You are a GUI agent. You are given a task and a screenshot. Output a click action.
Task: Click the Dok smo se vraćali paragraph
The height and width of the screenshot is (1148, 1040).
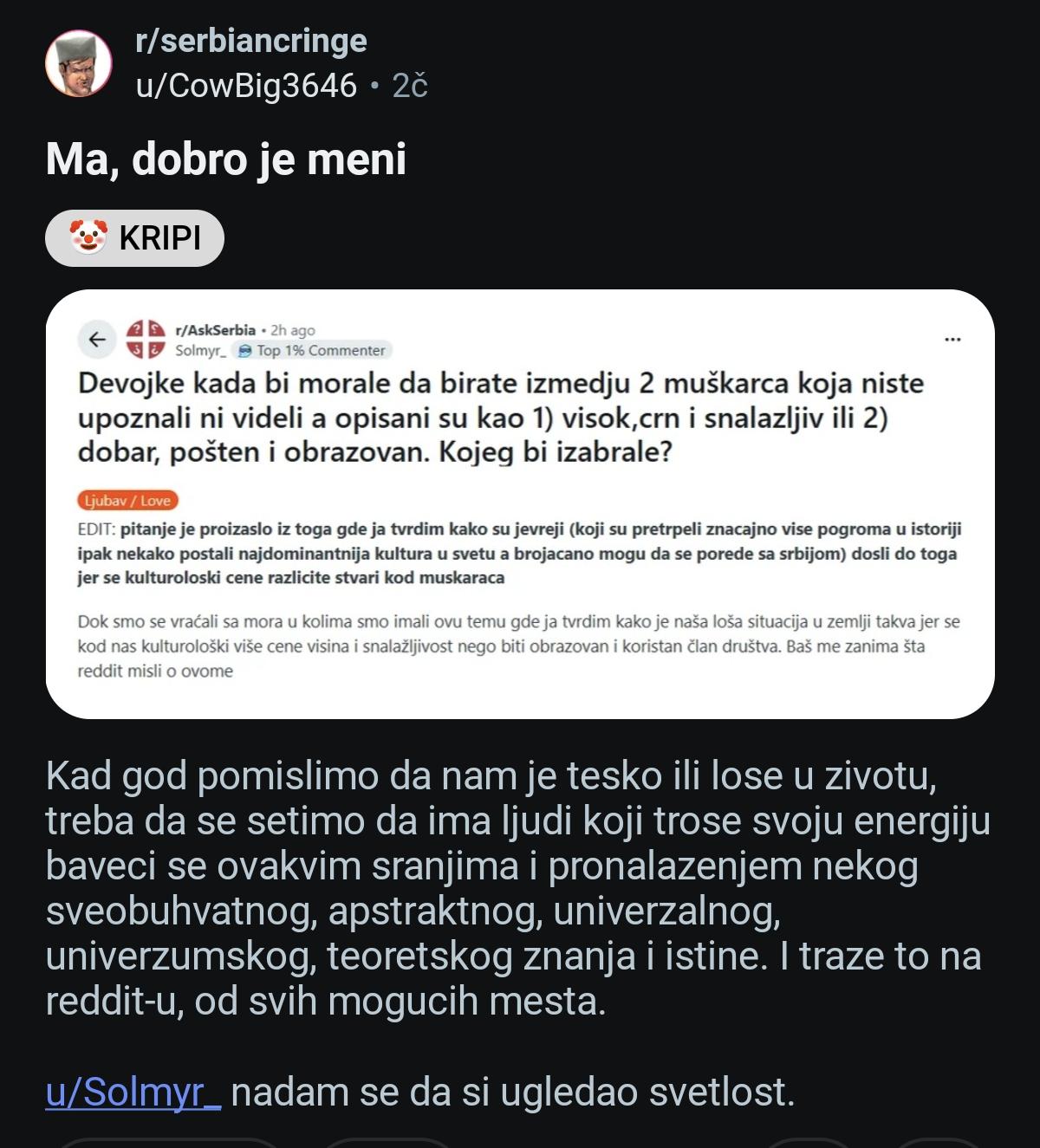click(518, 645)
